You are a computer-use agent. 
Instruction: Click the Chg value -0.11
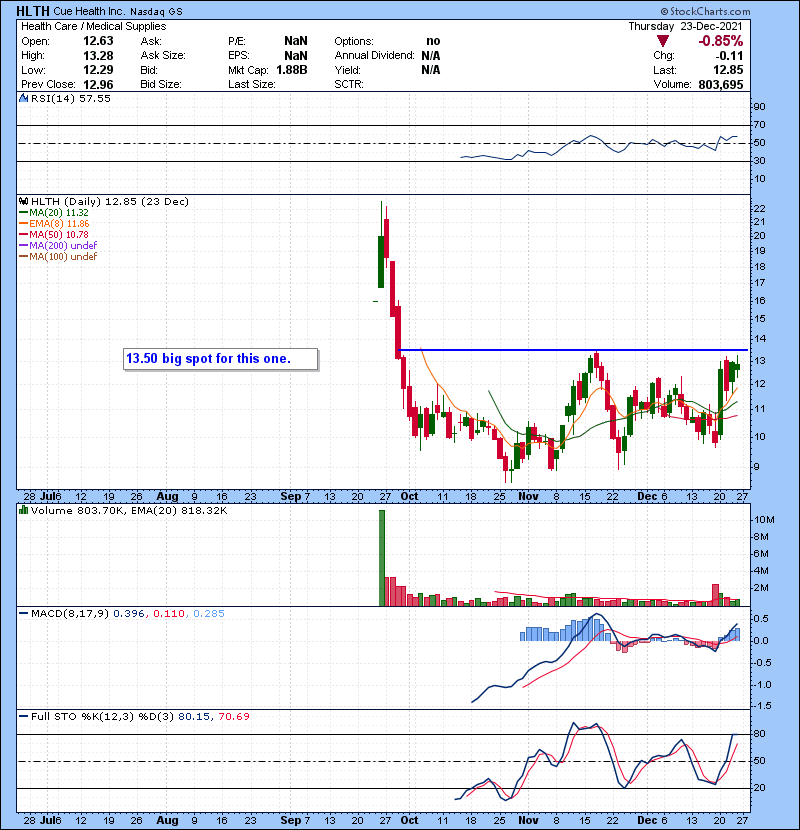[729, 56]
